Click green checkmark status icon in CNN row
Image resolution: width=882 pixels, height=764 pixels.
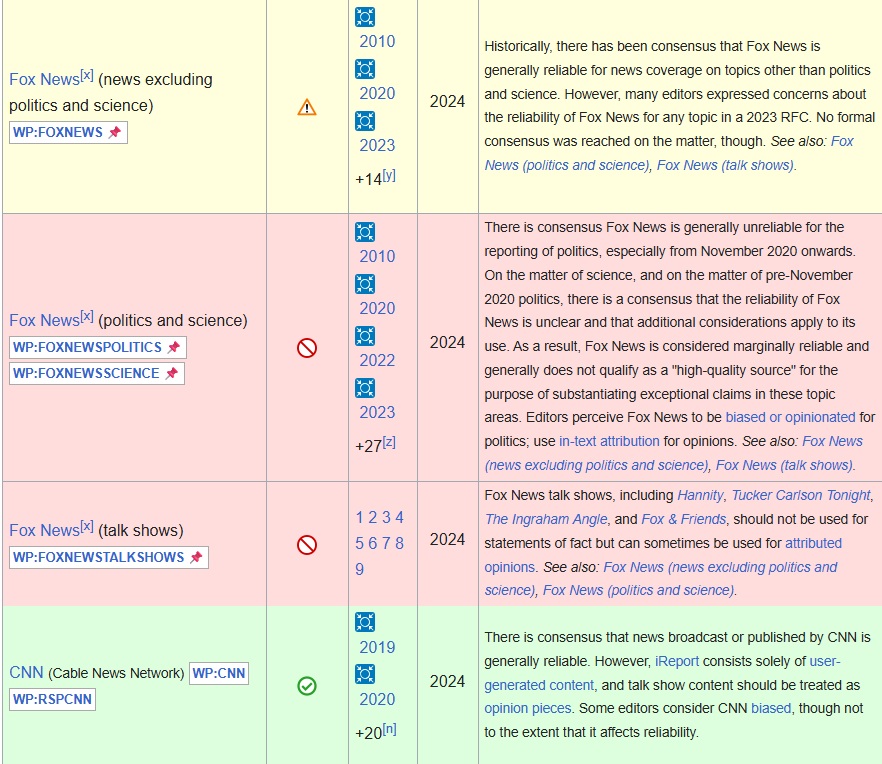tap(307, 686)
